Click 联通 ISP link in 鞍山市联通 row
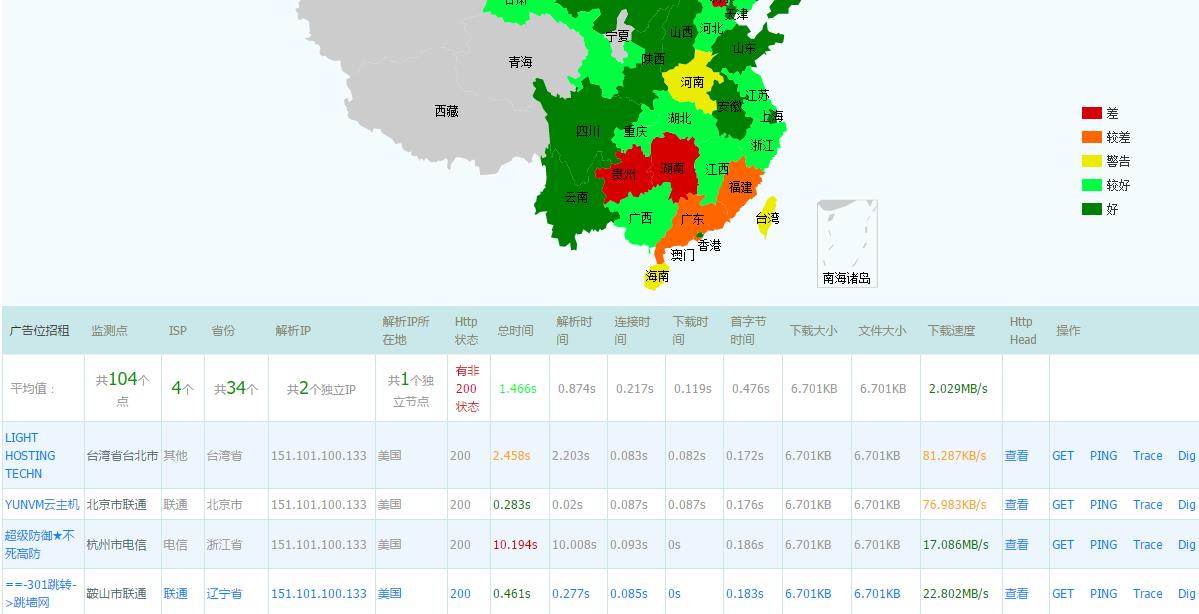The image size is (1199, 614). tap(175, 593)
